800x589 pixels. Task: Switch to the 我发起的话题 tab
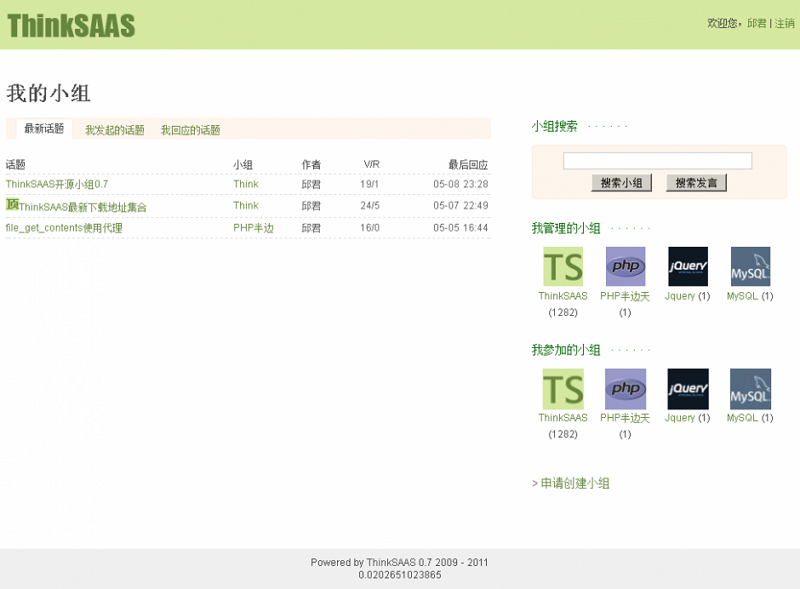point(115,130)
